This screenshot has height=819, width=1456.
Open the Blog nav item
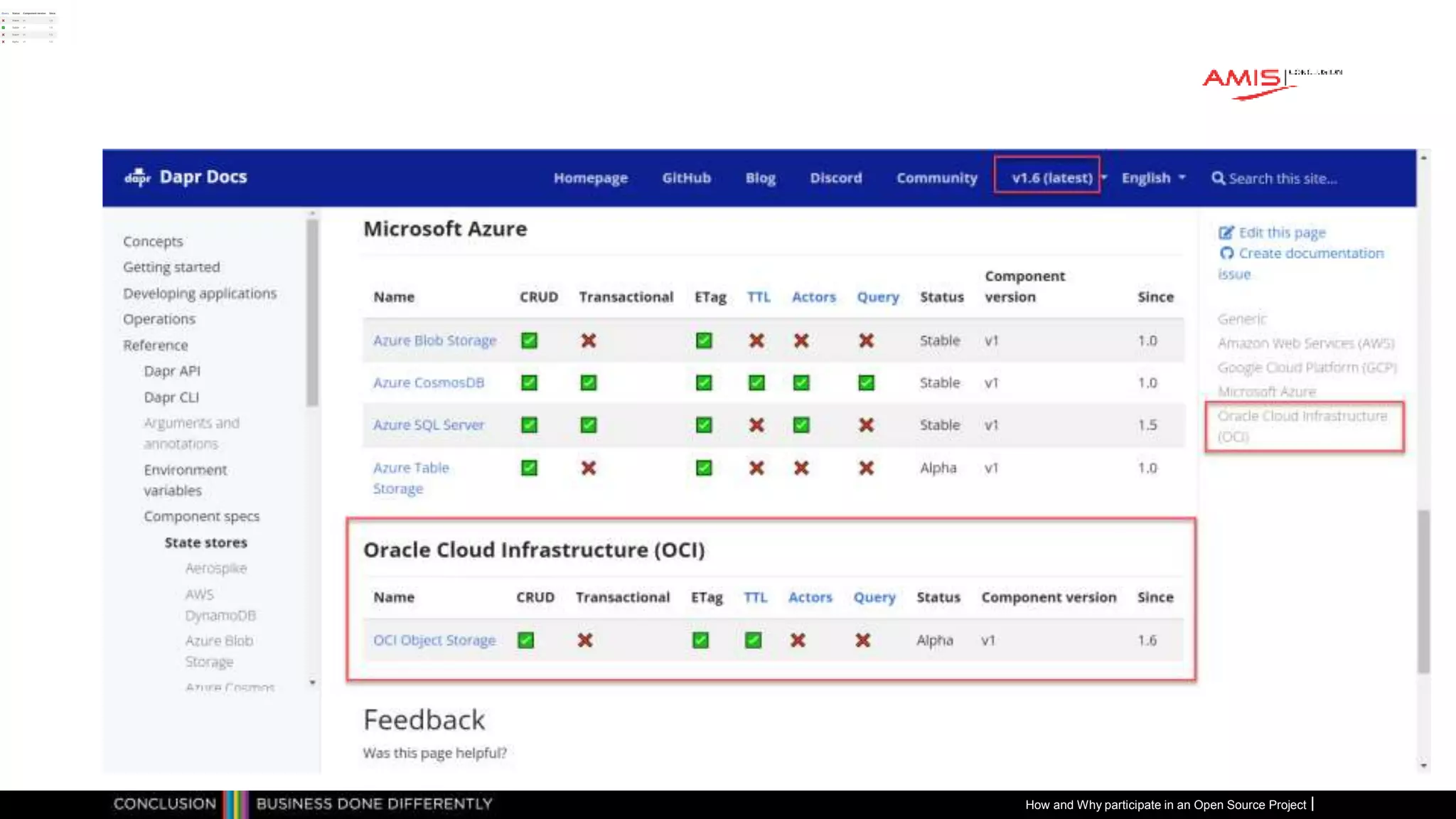[760, 178]
